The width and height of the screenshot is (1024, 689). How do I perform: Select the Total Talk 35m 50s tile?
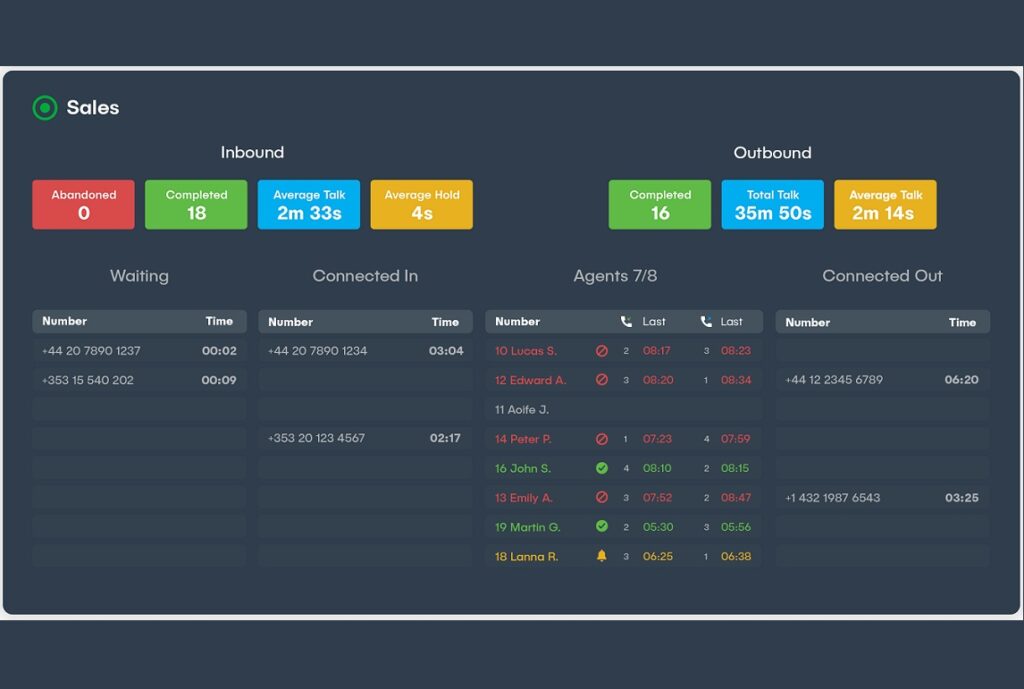coord(772,204)
